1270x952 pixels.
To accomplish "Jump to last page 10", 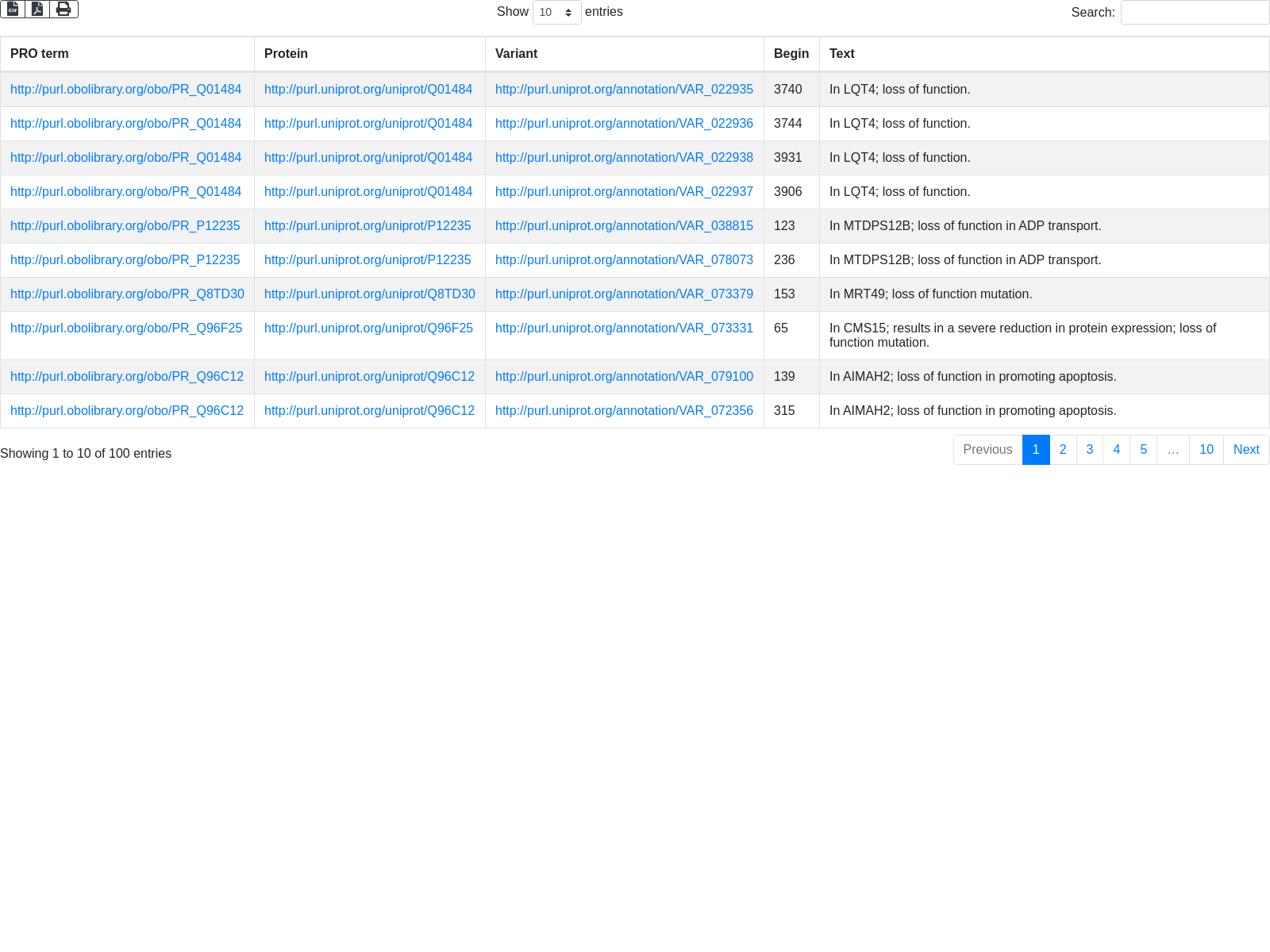I will pyautogui.click(x=1206, y=450).
